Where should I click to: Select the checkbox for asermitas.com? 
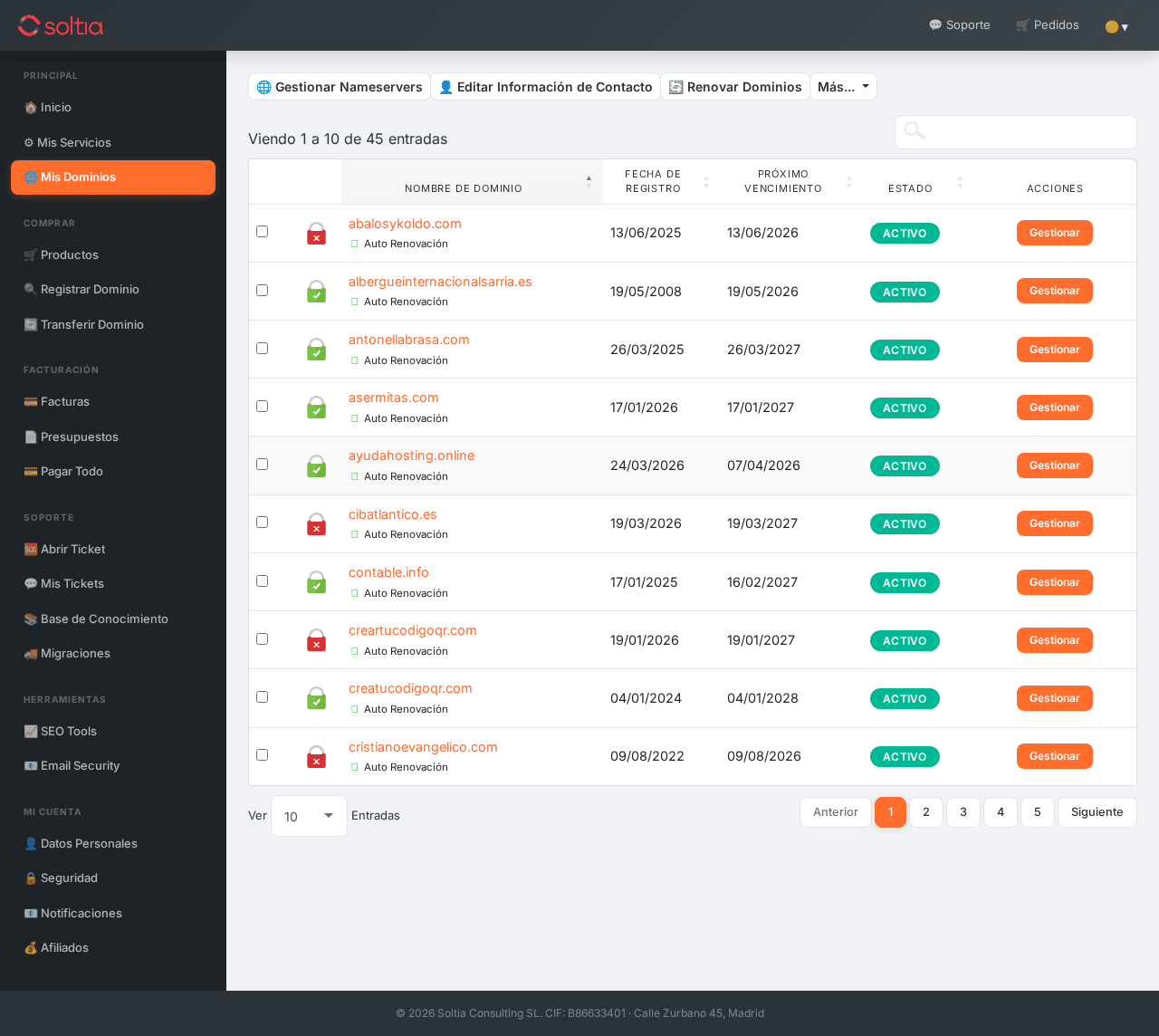coord(263,407)
